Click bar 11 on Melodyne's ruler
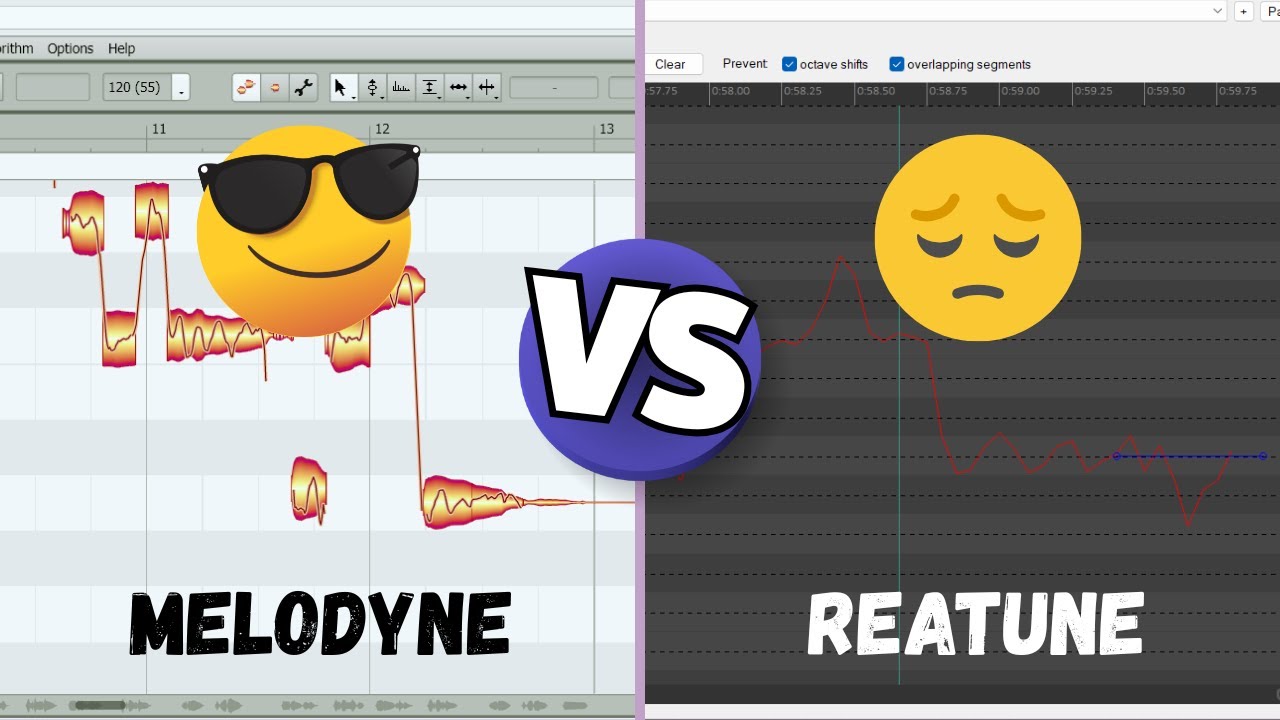 [x=159, y=130]
